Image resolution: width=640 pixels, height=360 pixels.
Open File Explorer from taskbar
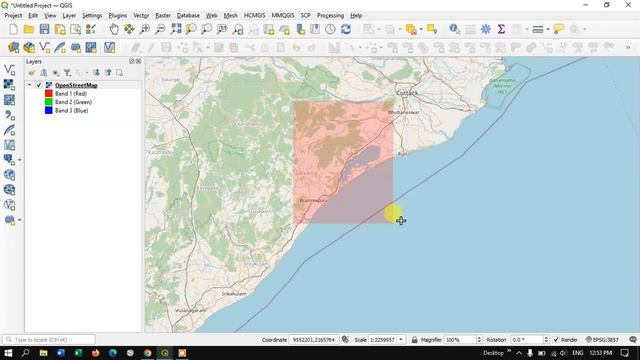tap(43, 353)
